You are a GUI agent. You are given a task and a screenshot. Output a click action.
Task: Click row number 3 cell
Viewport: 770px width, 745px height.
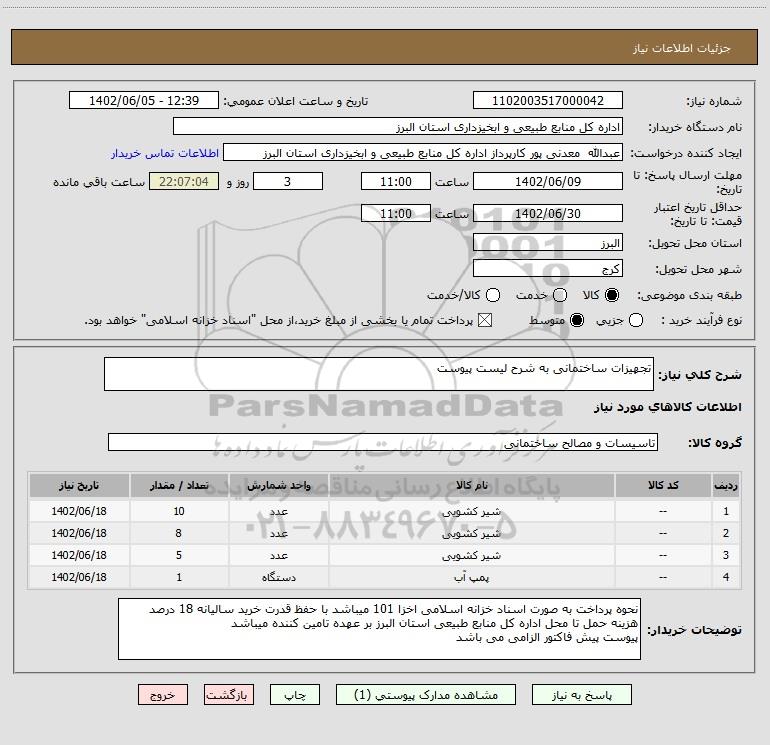(726, 555)
